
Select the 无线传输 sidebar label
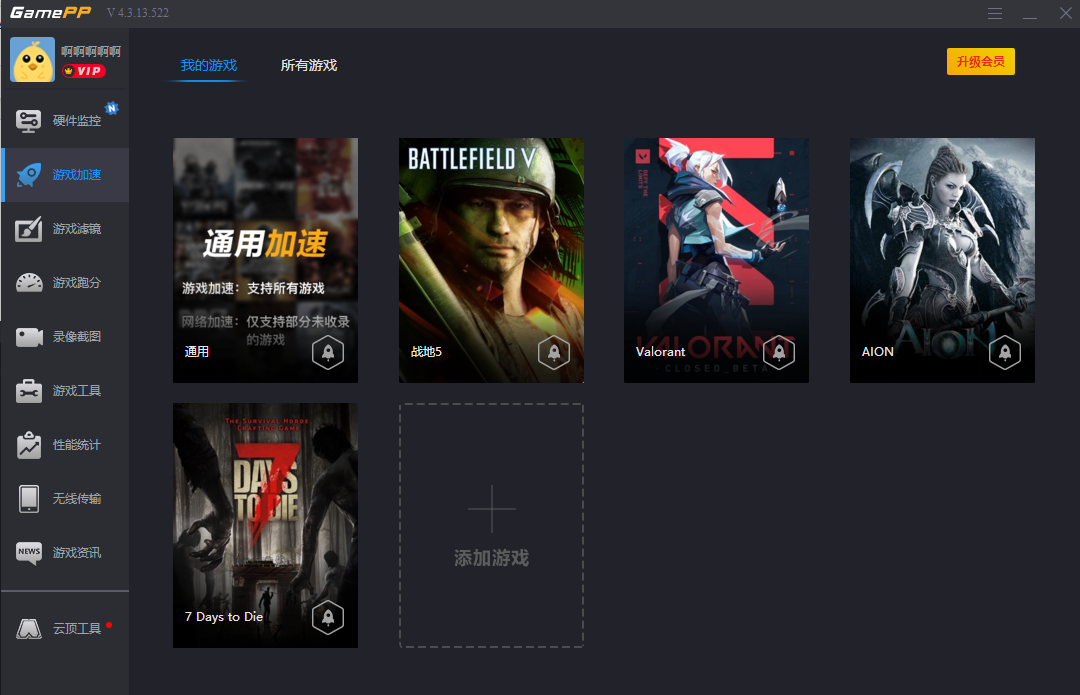(x=77, y=499)
